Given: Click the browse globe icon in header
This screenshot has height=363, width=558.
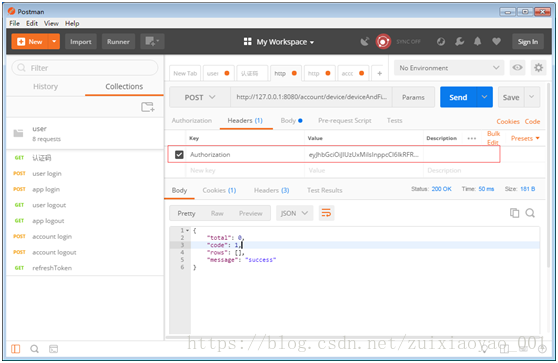Looking at the screenshot, I should pos(441,42).
